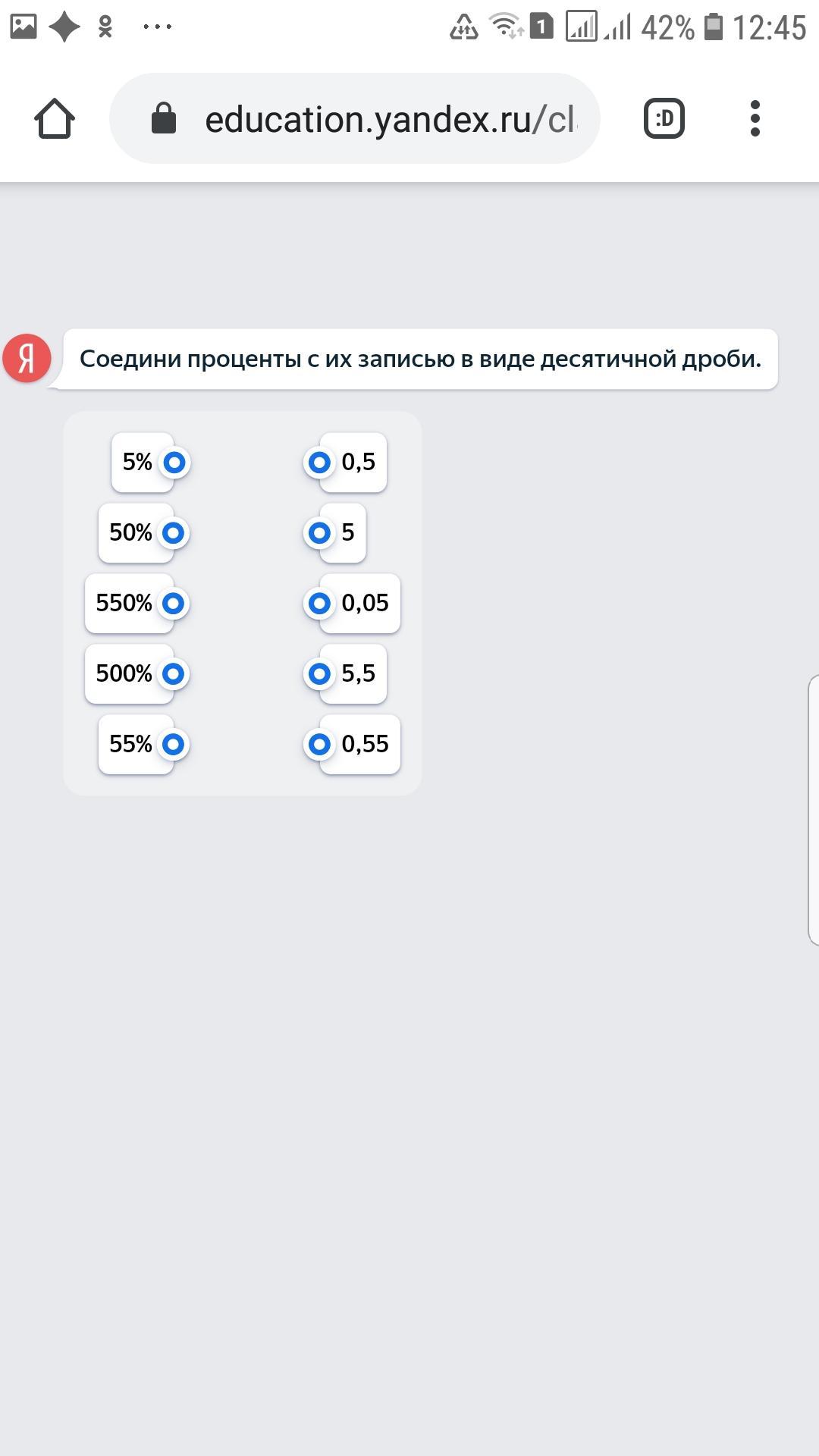The height and width of the screenshot is (1456, 819).
Task: Tap the 0,55 decimal card
Action: (366, 745)
